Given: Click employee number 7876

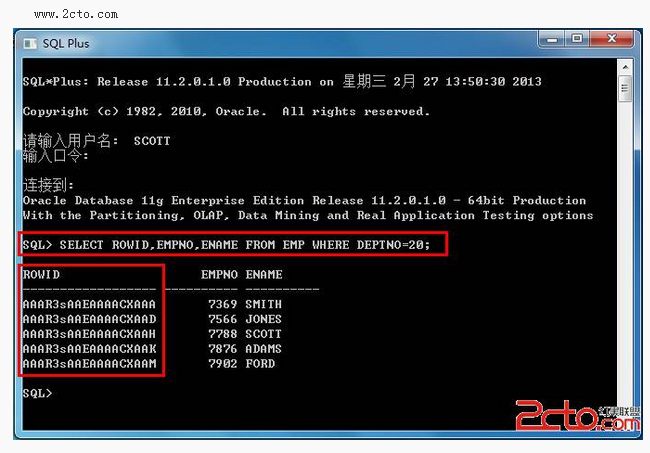Looking at the screenshot, I should click(223, 349).
